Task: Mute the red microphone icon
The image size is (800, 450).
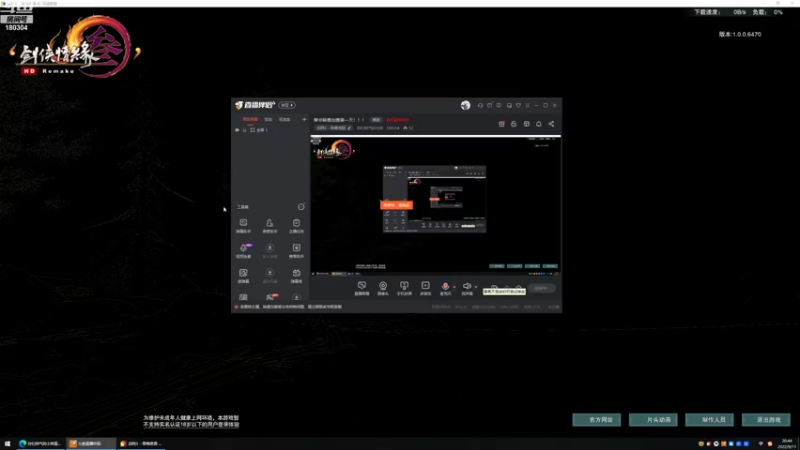Action: pos(445,287)
